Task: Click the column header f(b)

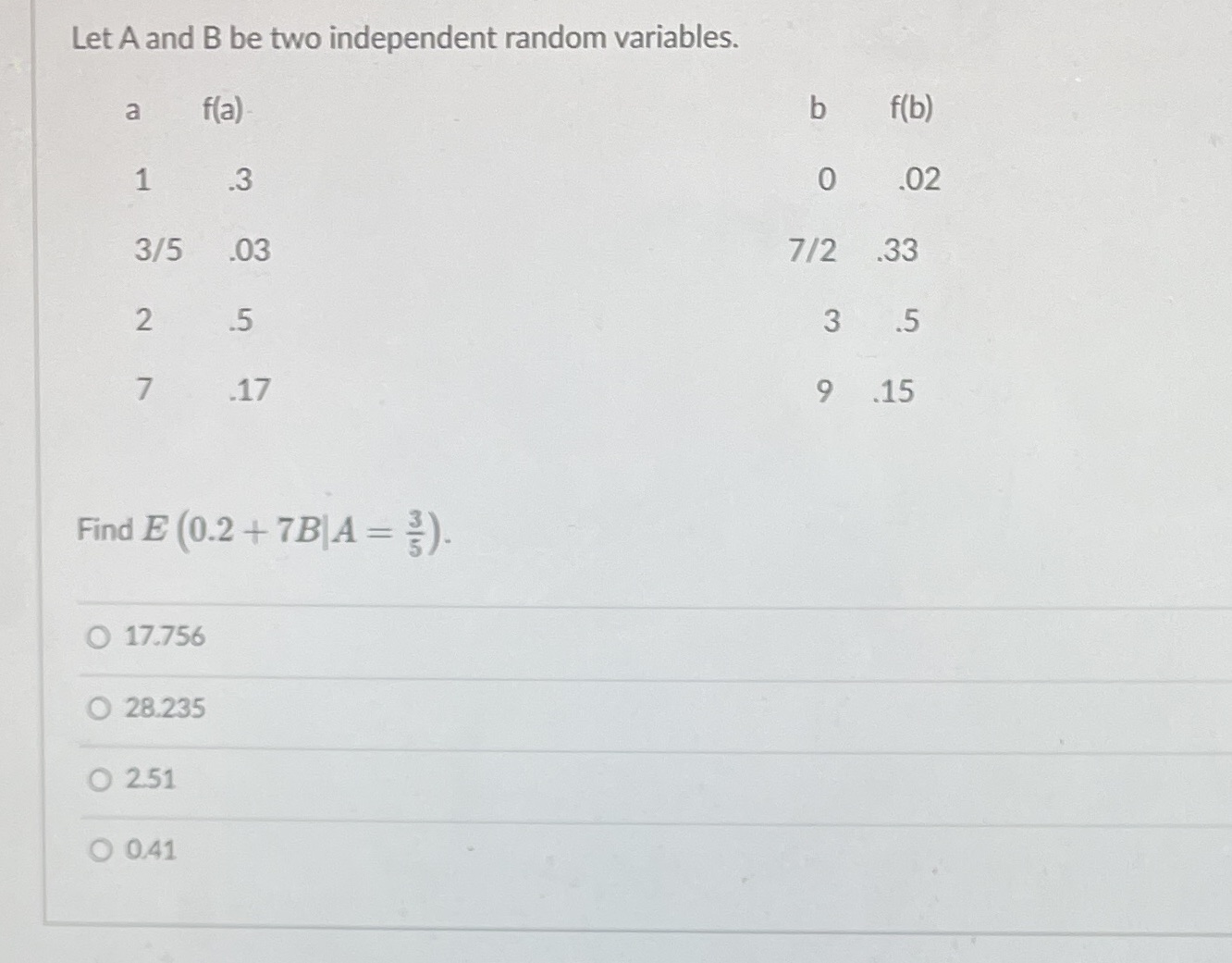Action: [x=910, y=107]
